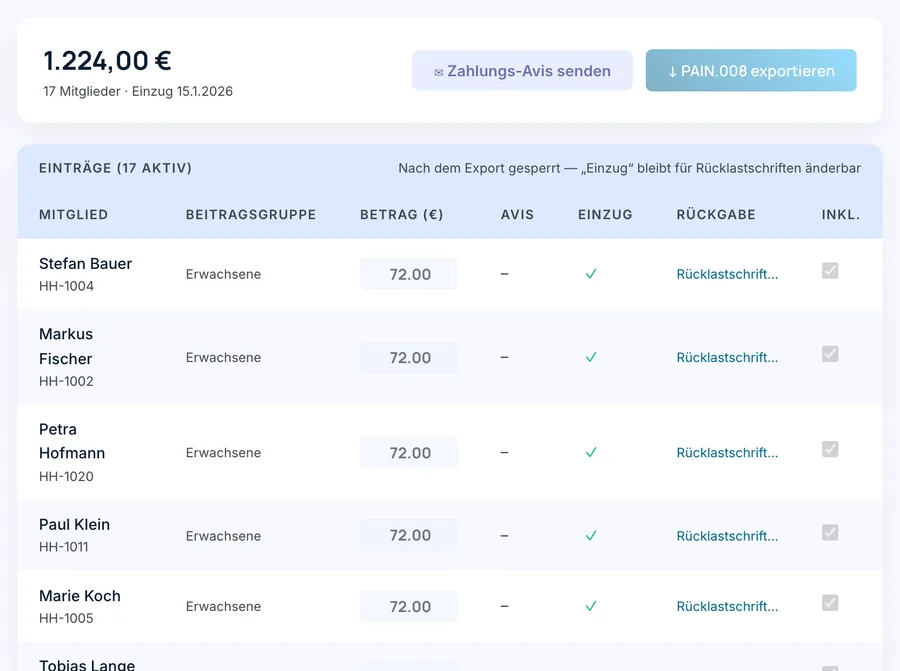The height and width of the screenshot is (671, 900).
Task: Click Avis dash in Stefan Bauer row
Action: pyautogui.click(x=505, y=274)
